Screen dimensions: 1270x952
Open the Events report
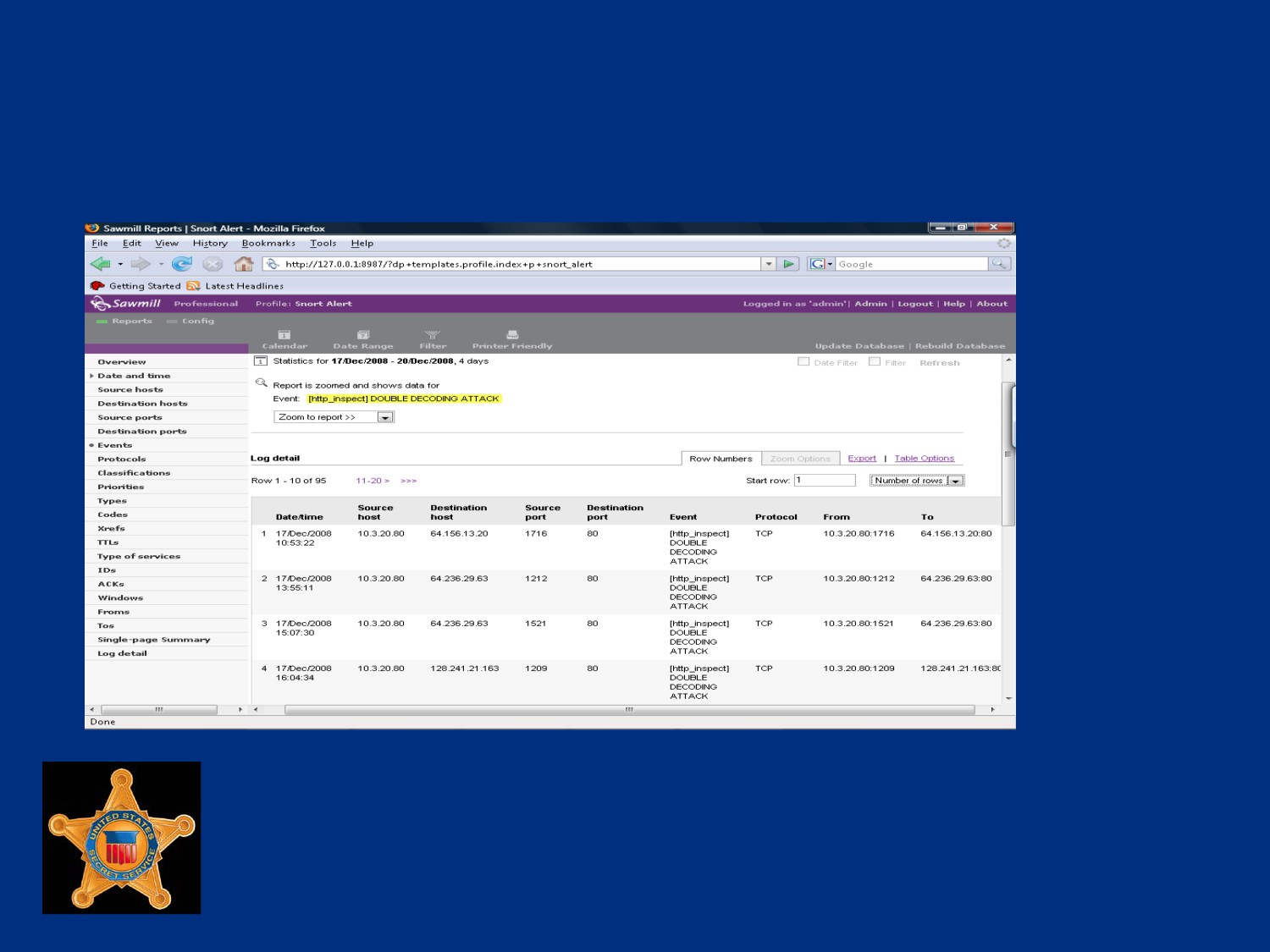114,445
